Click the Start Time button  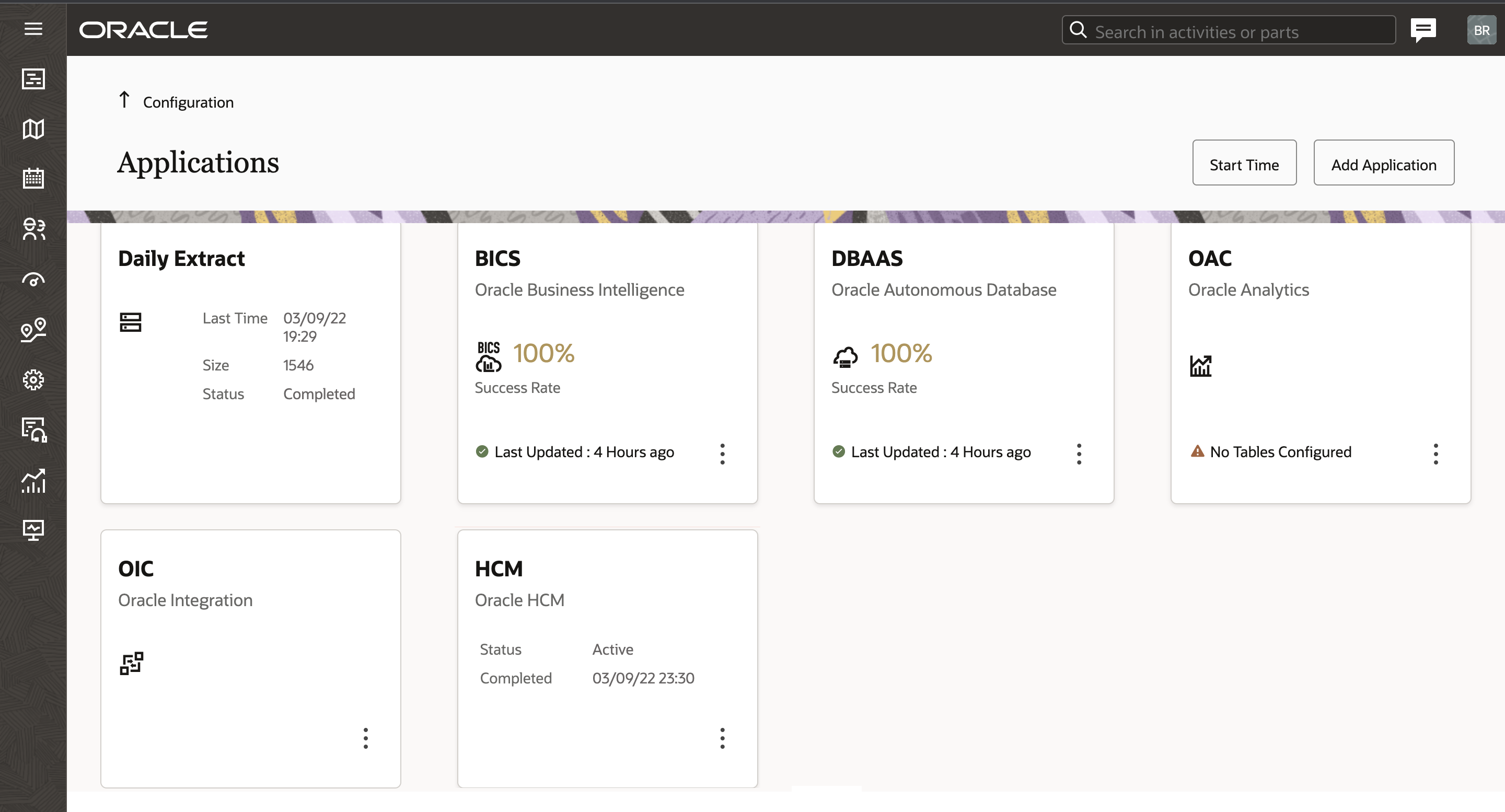point(1244,163)
